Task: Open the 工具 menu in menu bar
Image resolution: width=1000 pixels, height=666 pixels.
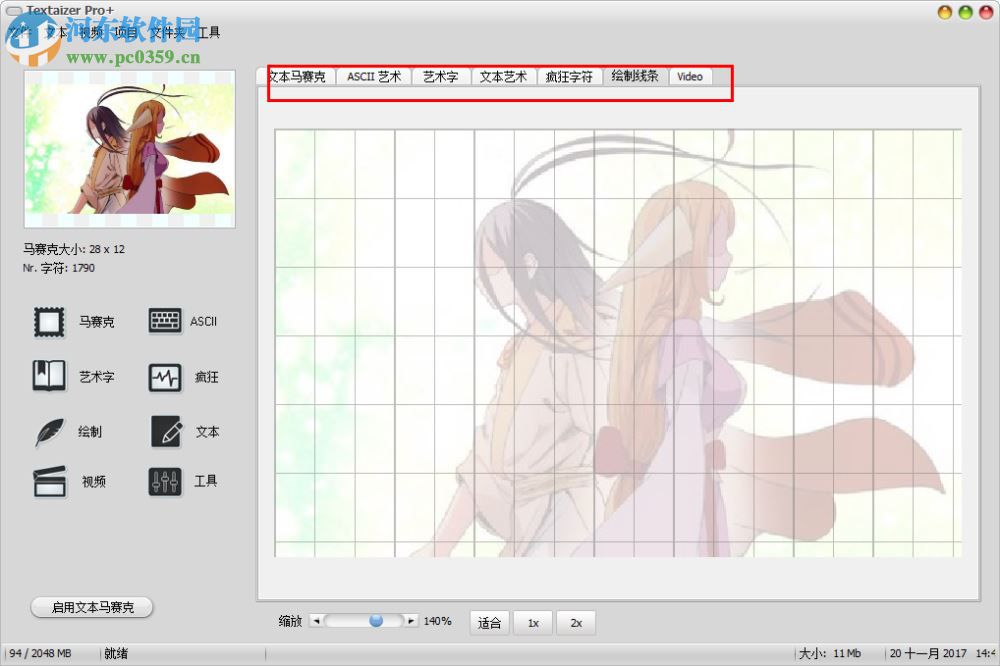Action: tap(208, 32)
